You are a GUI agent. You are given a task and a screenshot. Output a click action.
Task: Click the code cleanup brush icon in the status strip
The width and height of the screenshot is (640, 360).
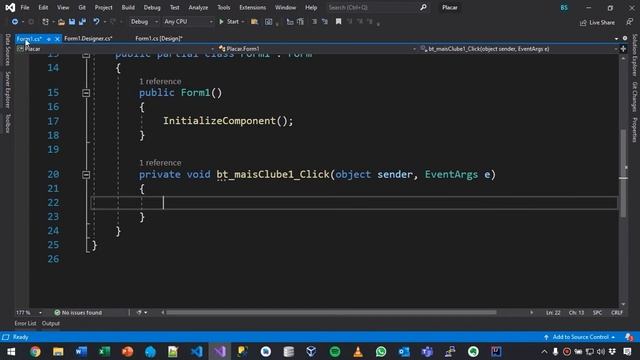tap(139, 313)
